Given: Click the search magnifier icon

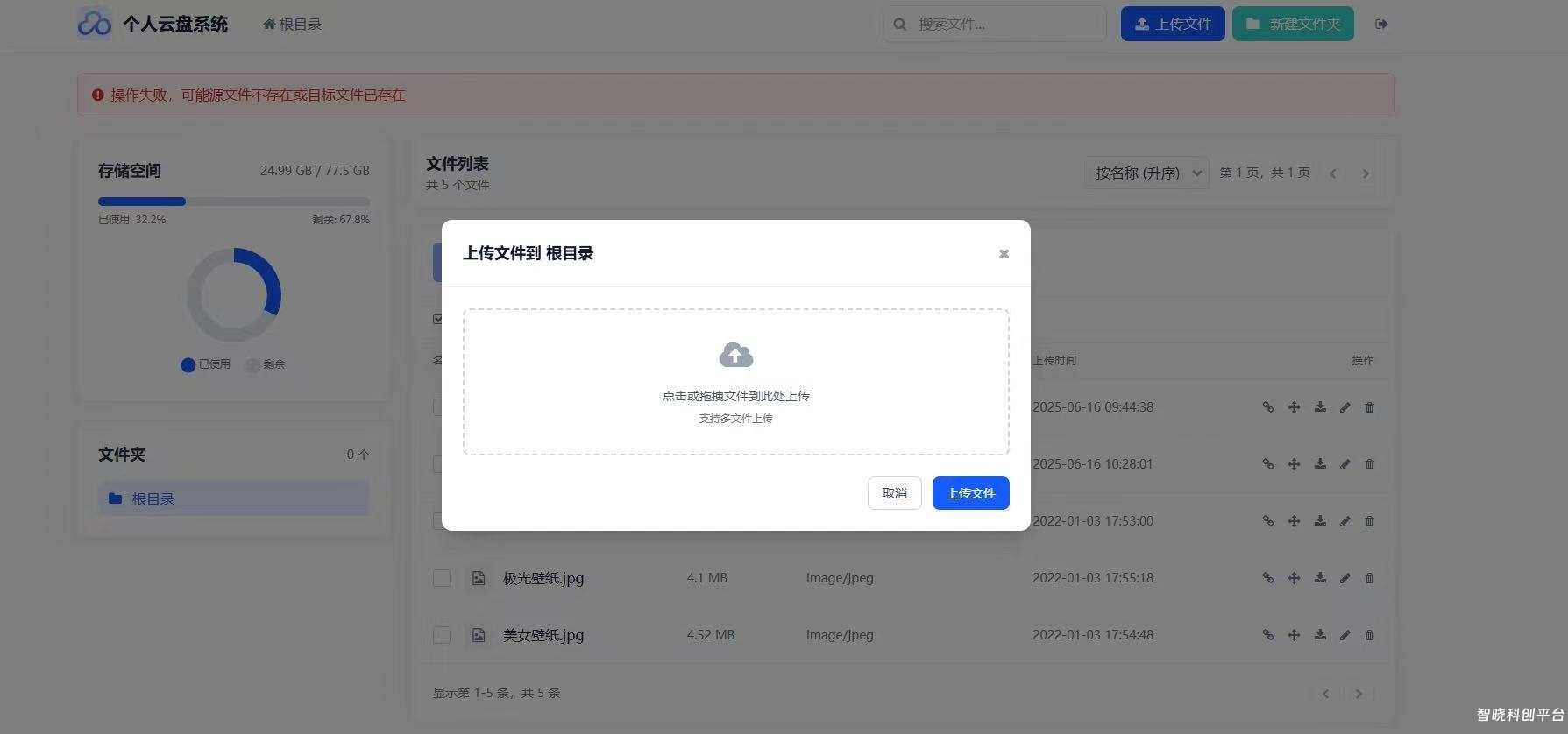Looking at the screenshot, I should click(899, 25).
